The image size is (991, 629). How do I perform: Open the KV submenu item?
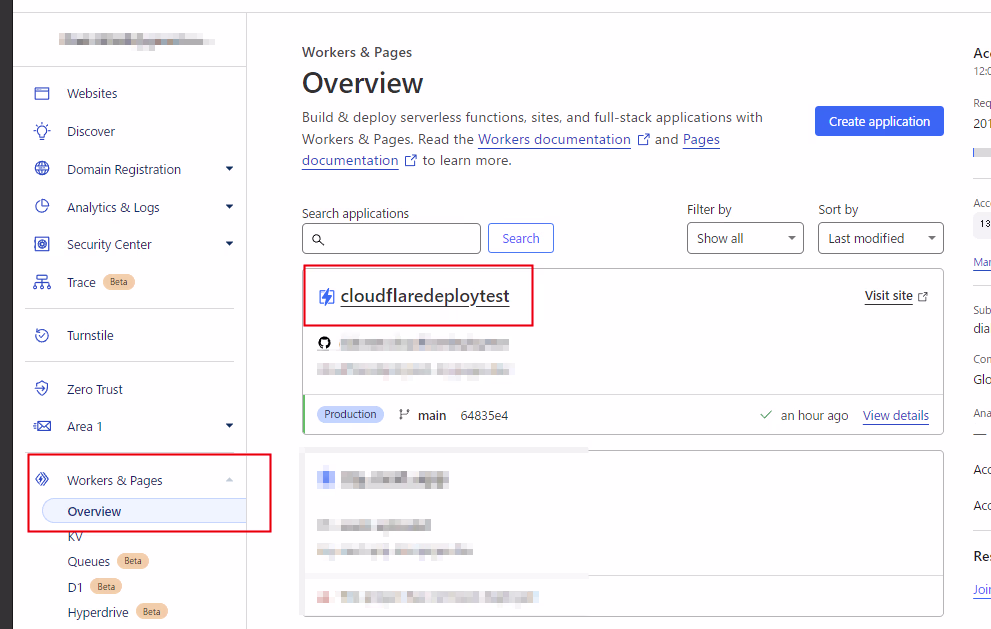75,537
